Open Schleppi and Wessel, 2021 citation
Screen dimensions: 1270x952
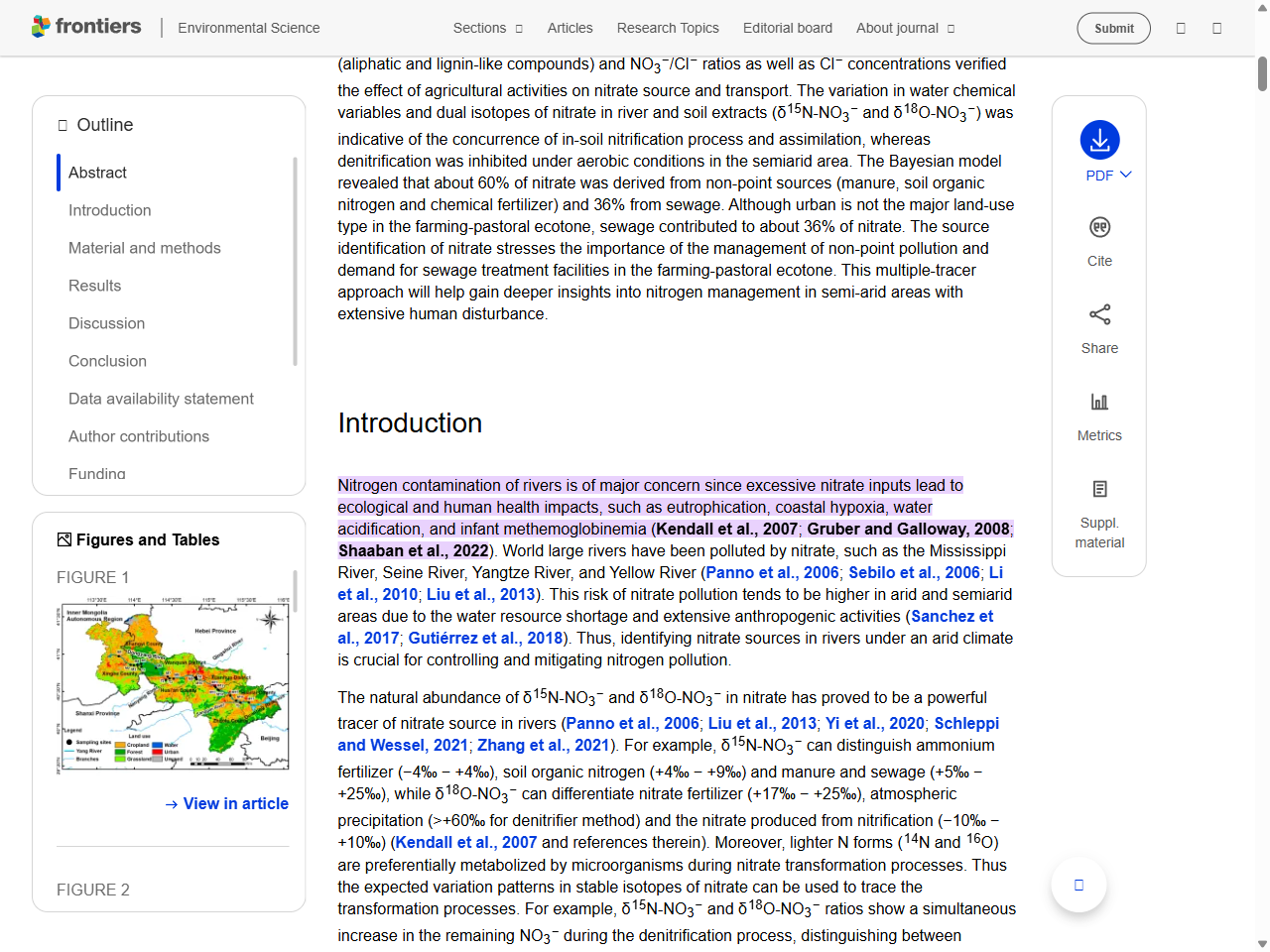coord(669,734)
